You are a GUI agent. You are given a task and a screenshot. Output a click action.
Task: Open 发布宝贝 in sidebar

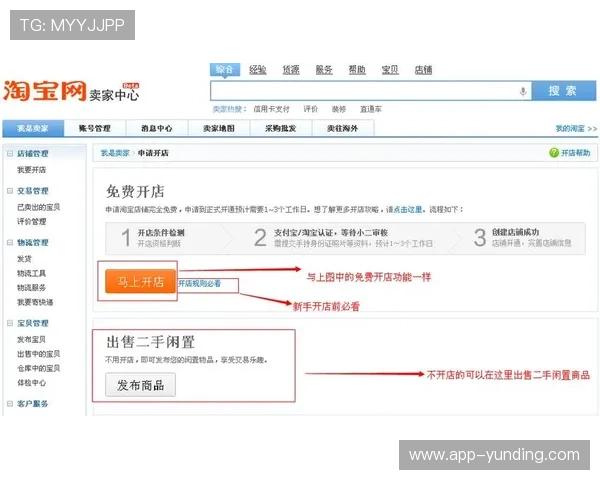31,339
